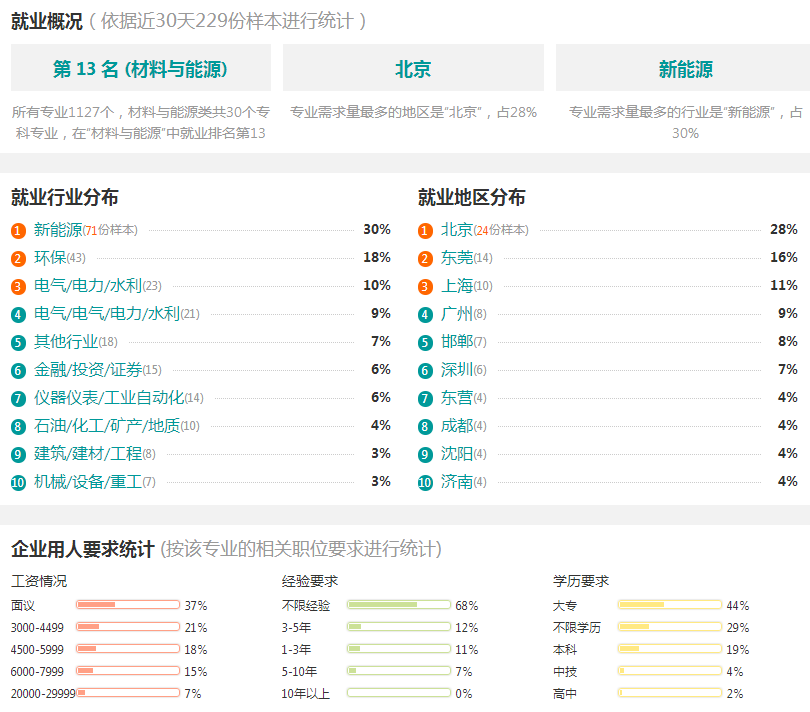Click the 本科 education bar at 19%
The height and width of the screenshot is (712, 810).
(x=669, y=648)
